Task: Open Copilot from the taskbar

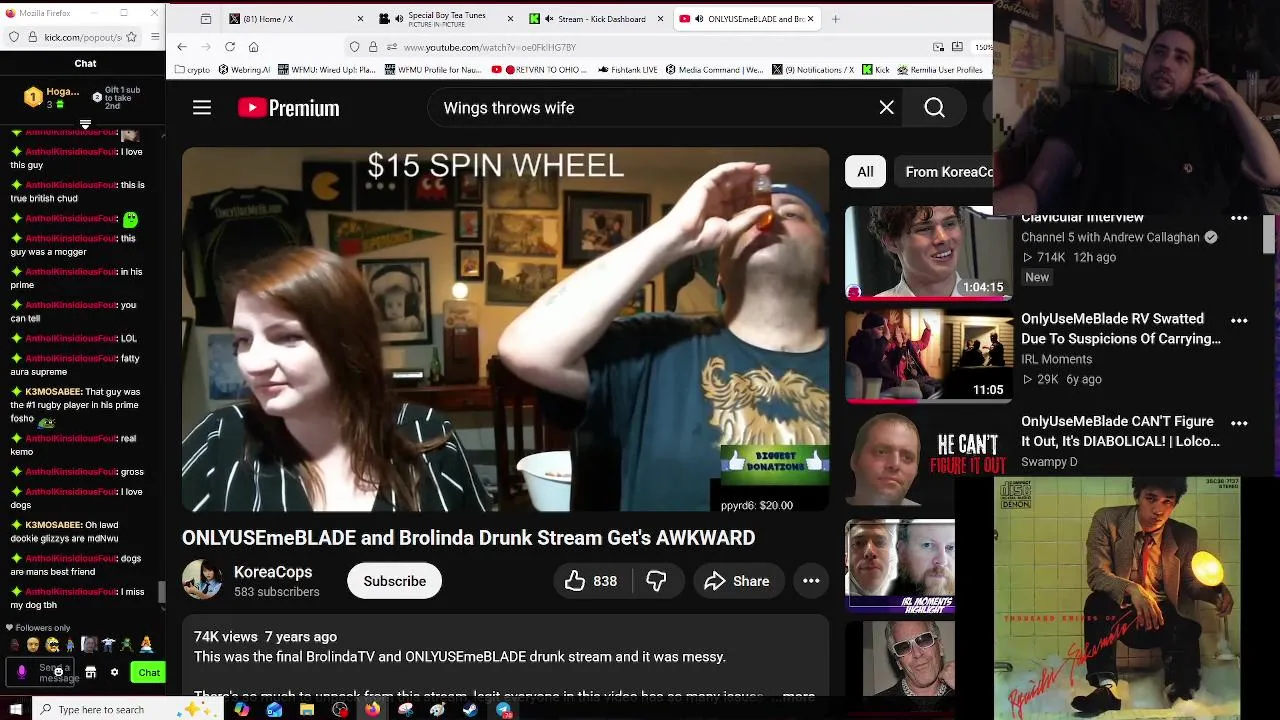Action: point(241,710)
